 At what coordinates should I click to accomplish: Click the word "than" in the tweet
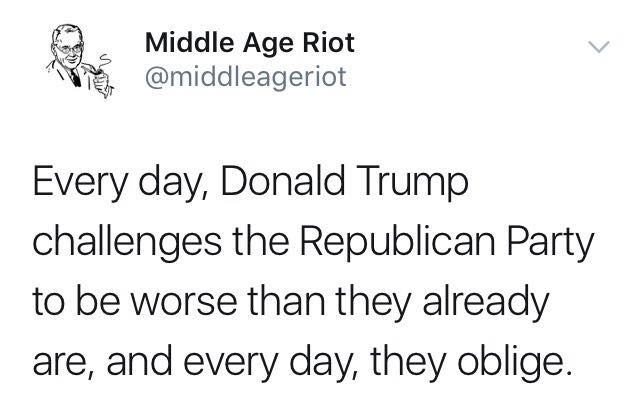(286, 302)
